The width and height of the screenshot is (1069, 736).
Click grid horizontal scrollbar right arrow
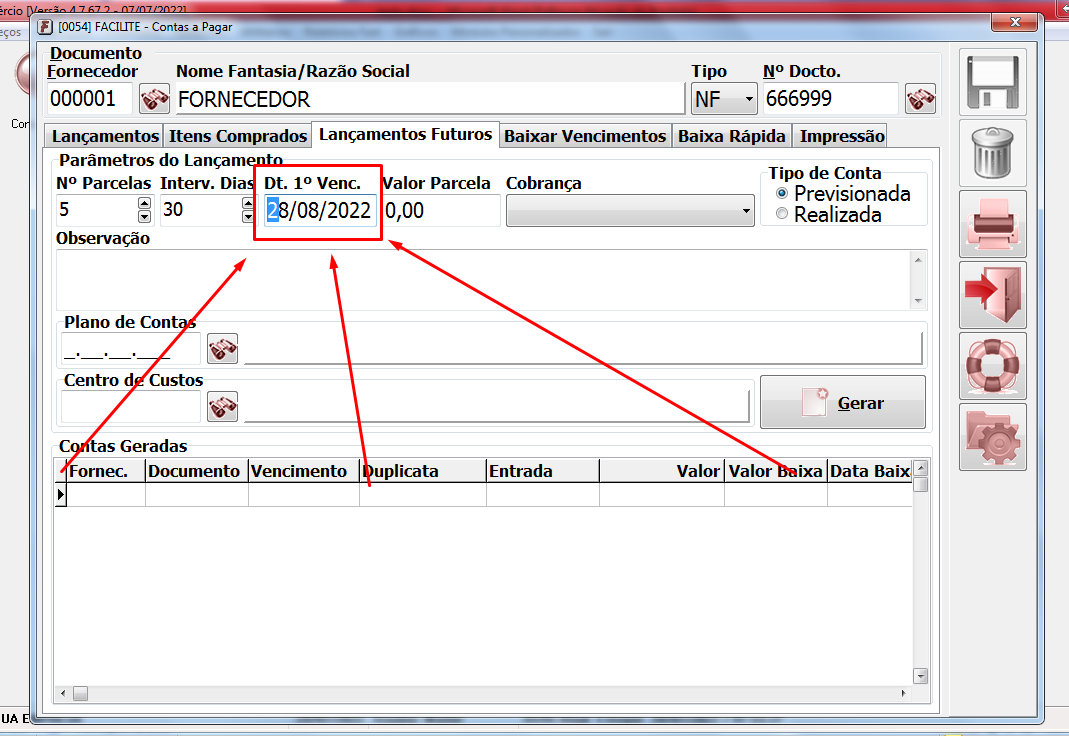[903, 694]
